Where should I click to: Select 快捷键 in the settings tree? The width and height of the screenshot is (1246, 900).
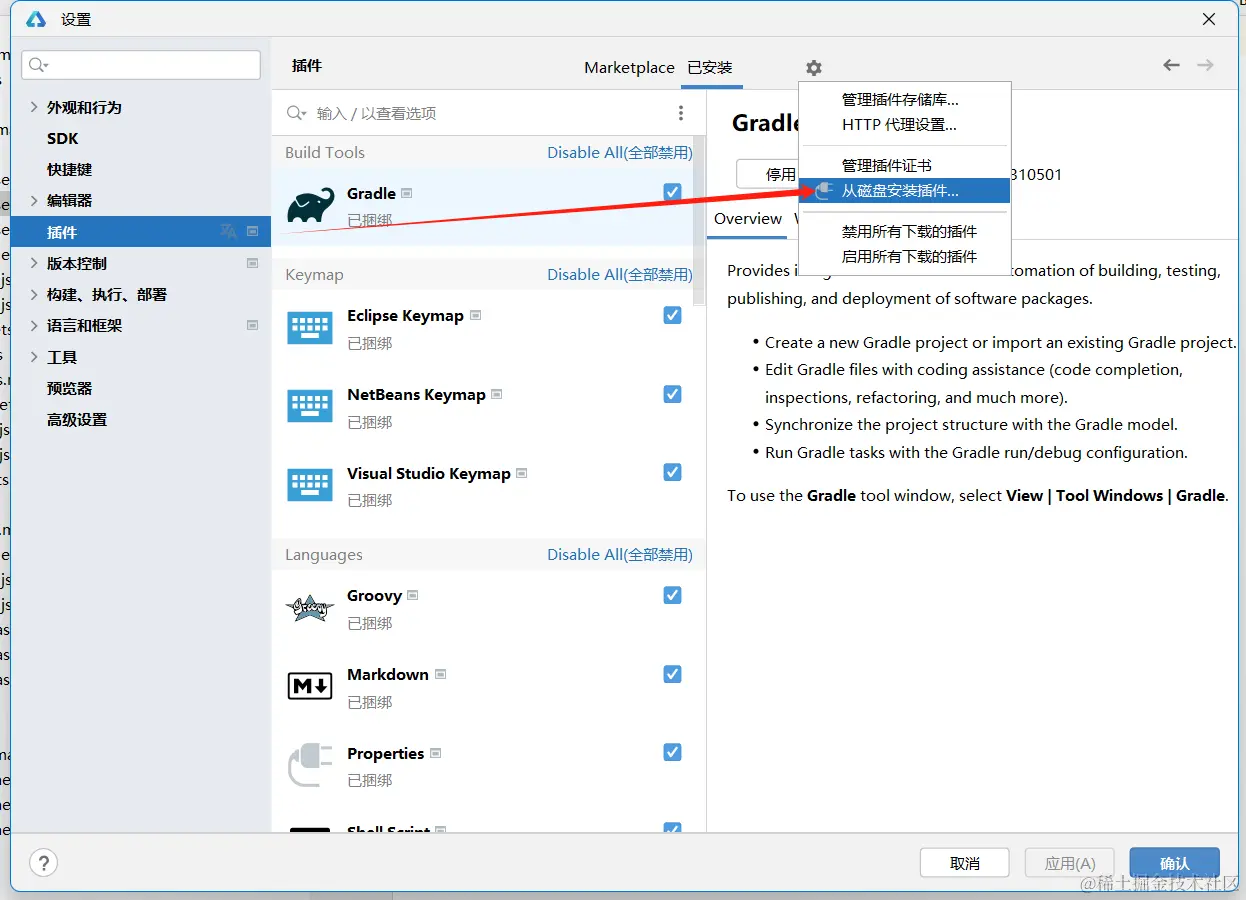pyautogui.click(x=69, y=169)
